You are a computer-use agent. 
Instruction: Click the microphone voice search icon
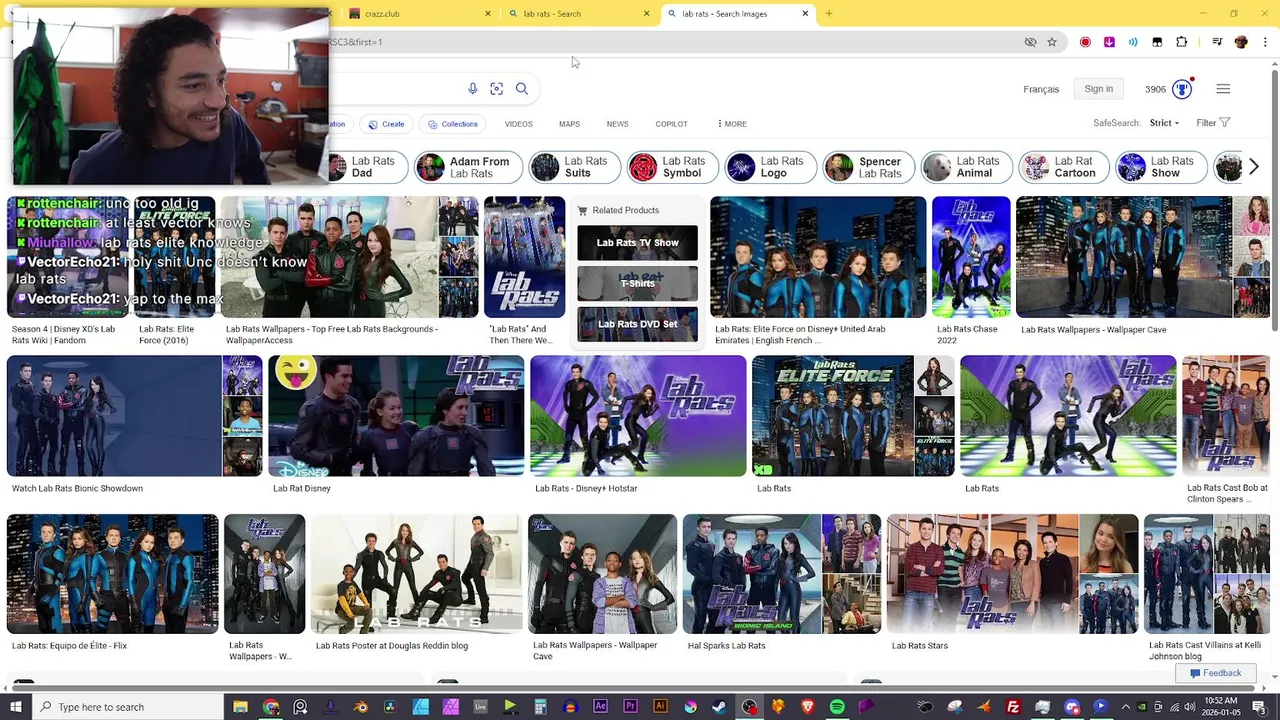[x=473, y=89]
